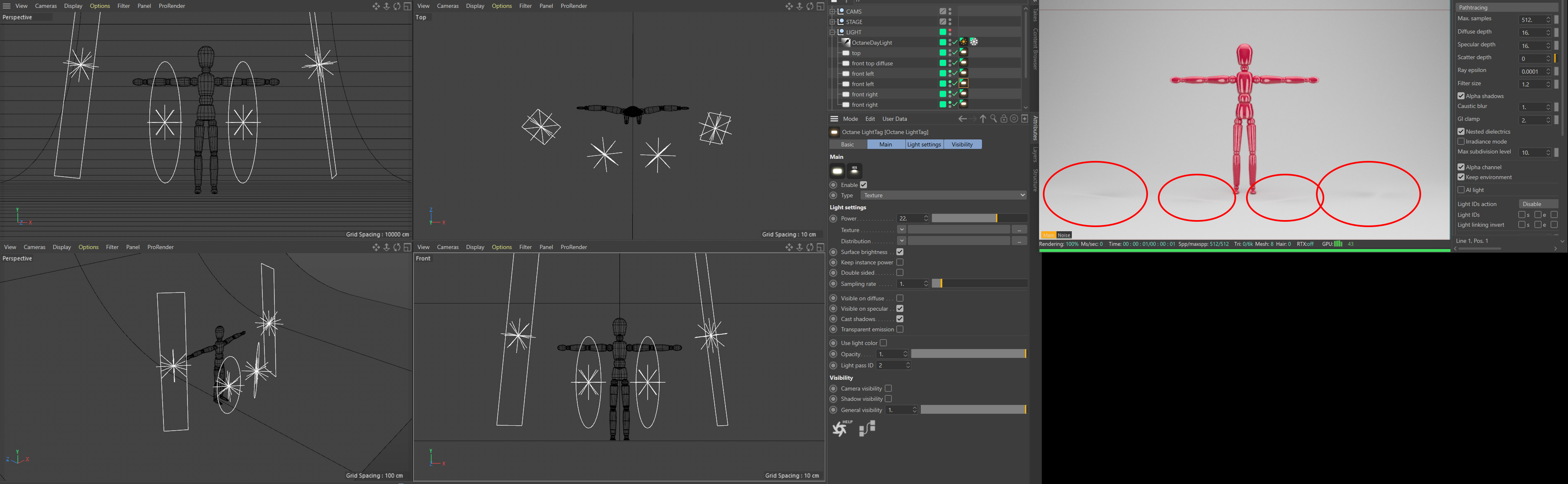Toggle the Alpha shadows checkbox
The height and width of the screenshot is (484, 1568).
1461,96
